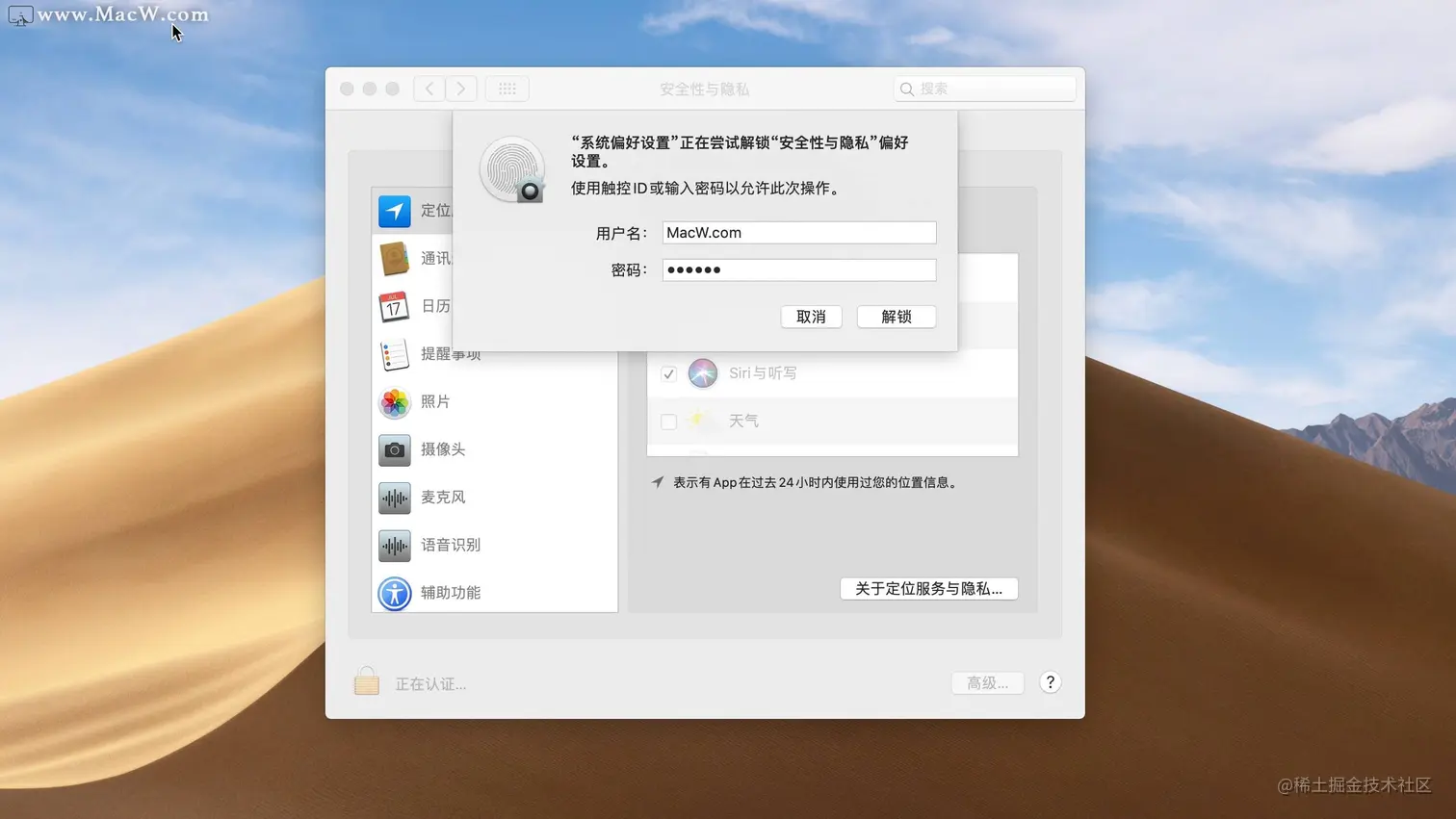Choose the Reminders list icon

click(x=395, y=354)
